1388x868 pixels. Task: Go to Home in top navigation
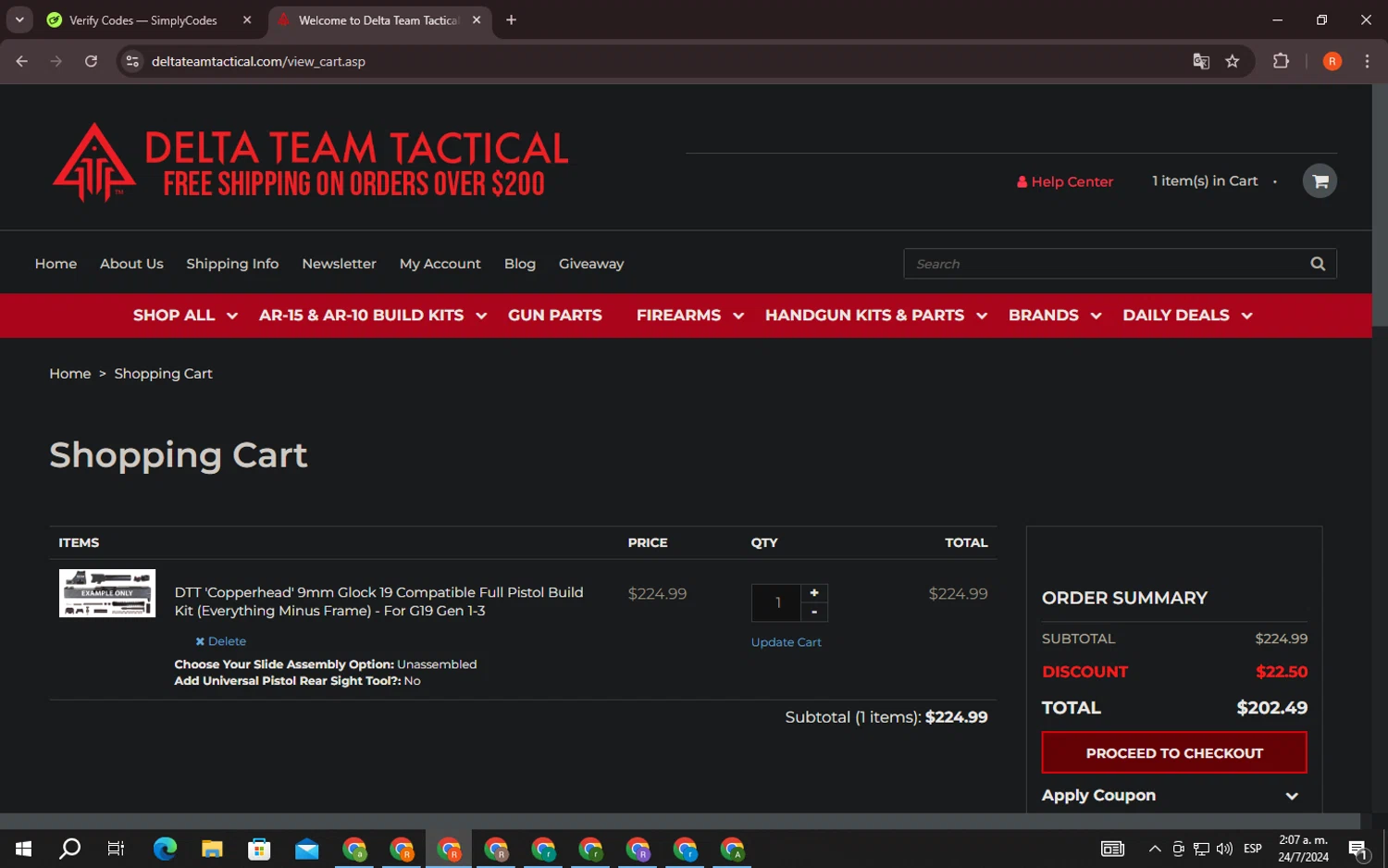tap(56, 264)
